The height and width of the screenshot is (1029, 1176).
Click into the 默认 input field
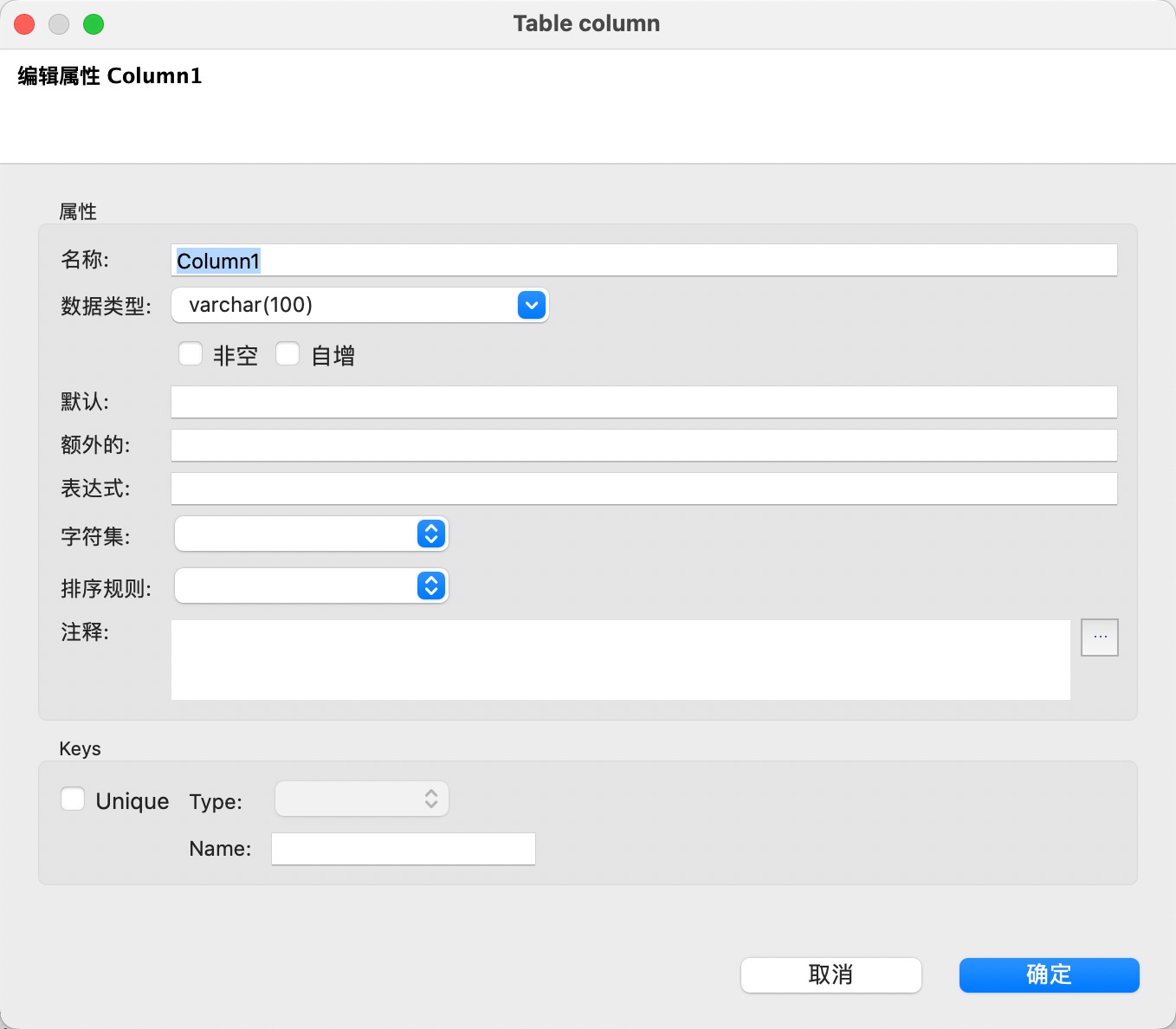[x=643, y=402]
